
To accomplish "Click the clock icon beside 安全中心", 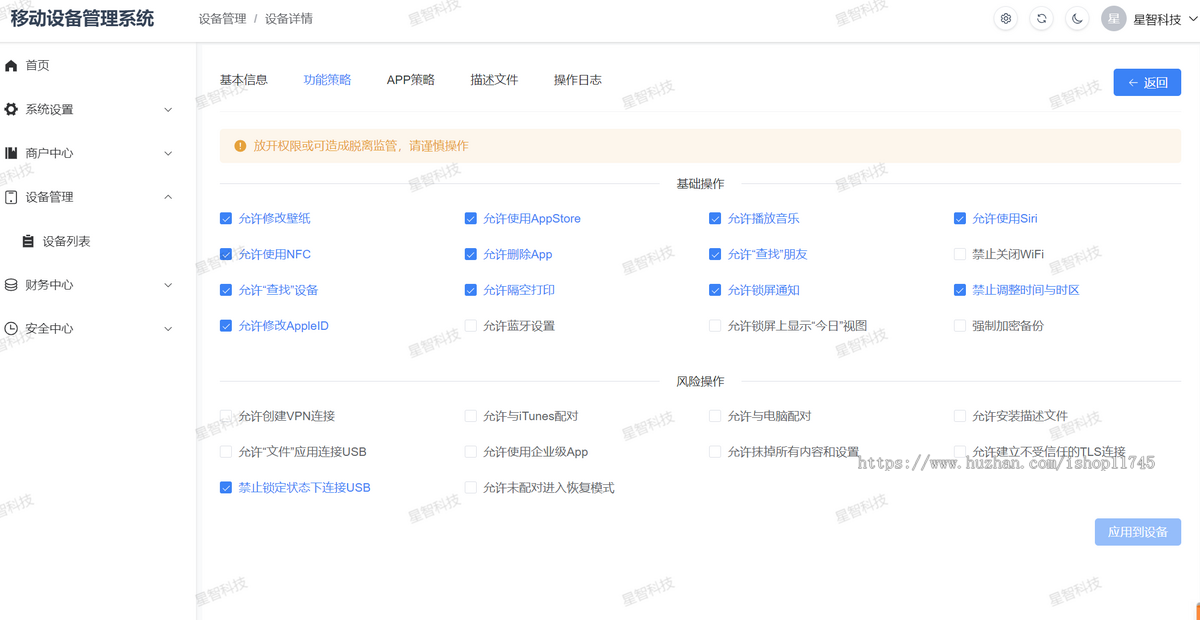I will 11,329.
